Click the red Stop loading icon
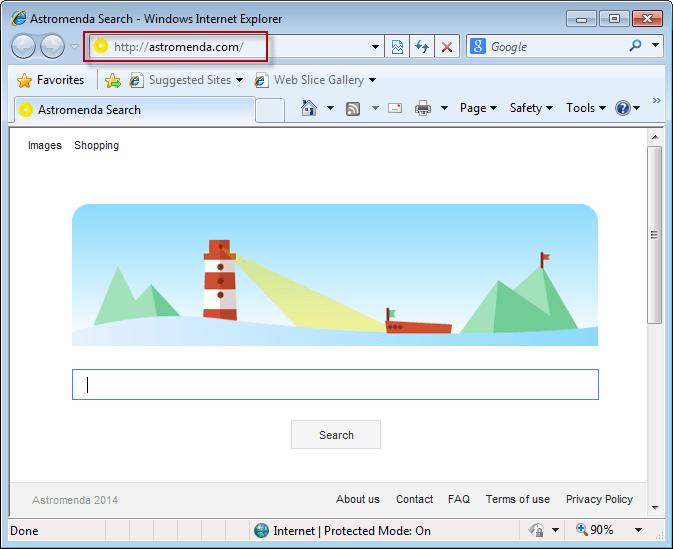The width and height of the screenshot is (673, 549). (x=447, y=46)
